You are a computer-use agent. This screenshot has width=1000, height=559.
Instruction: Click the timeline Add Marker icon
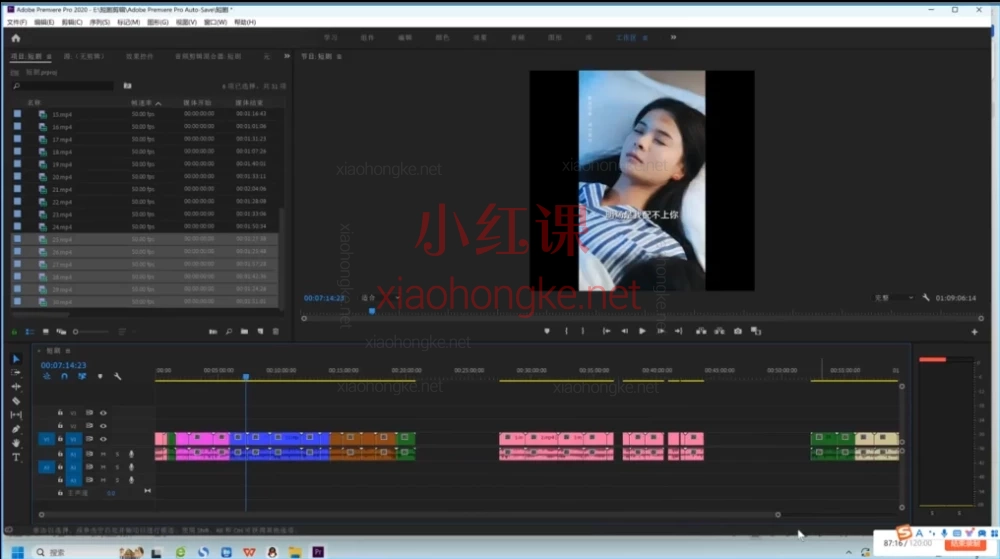tap(100, 377)
